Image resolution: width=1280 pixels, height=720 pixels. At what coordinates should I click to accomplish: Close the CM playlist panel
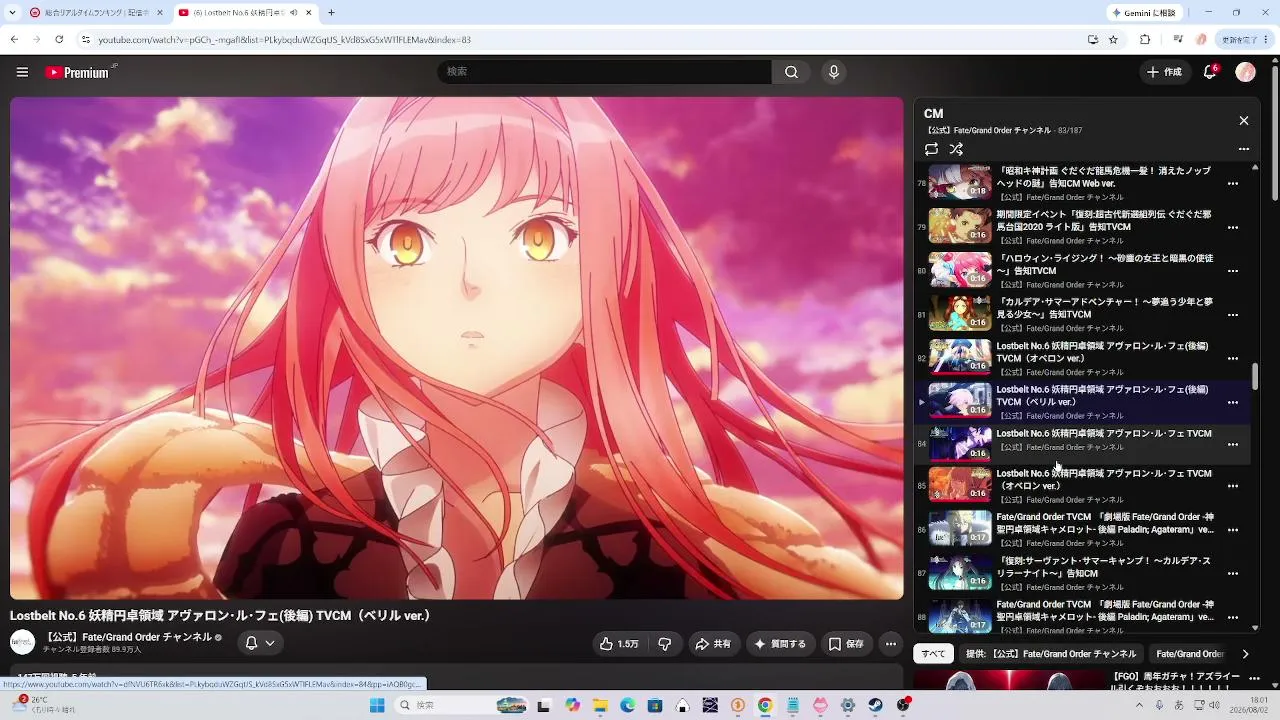point(1244,120)
